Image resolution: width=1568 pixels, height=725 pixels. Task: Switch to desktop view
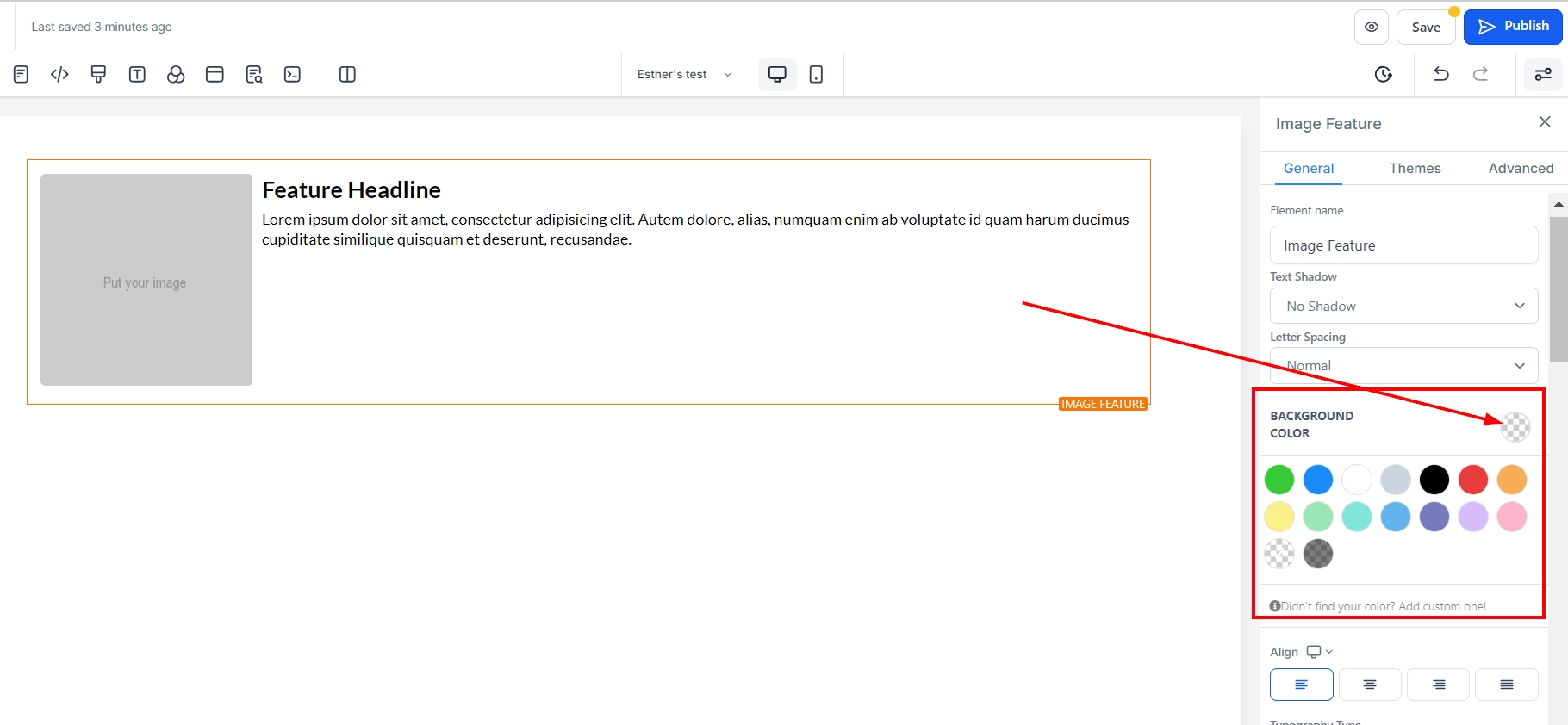click(777, 75)
